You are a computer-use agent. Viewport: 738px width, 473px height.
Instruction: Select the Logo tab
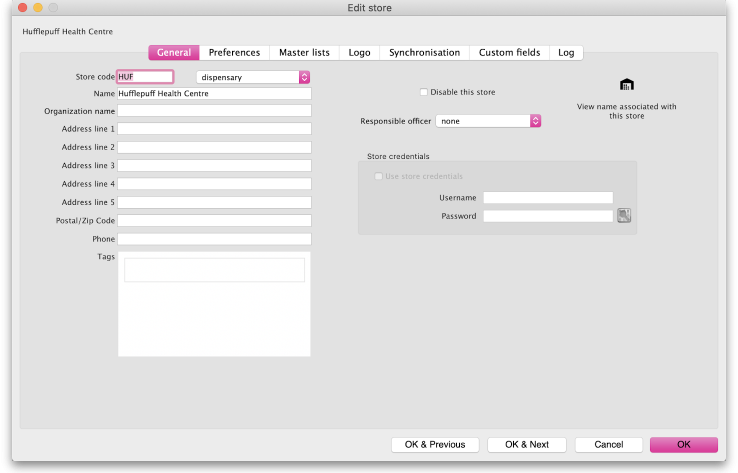359,53
